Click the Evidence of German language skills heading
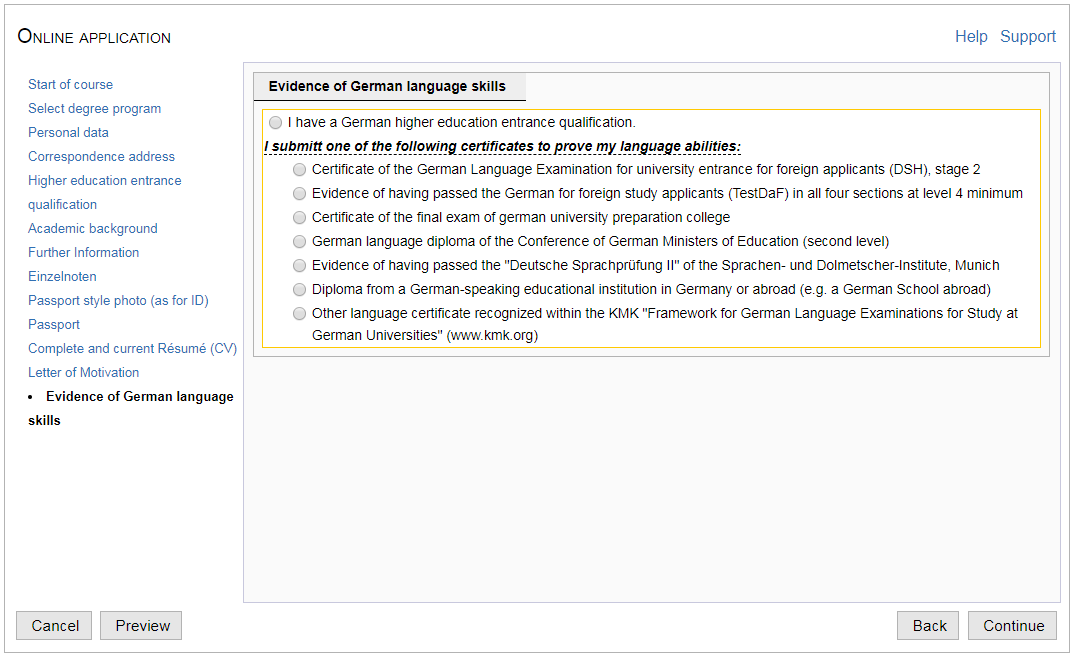This screenshot has height=663, width=1080. click(387, 87)
